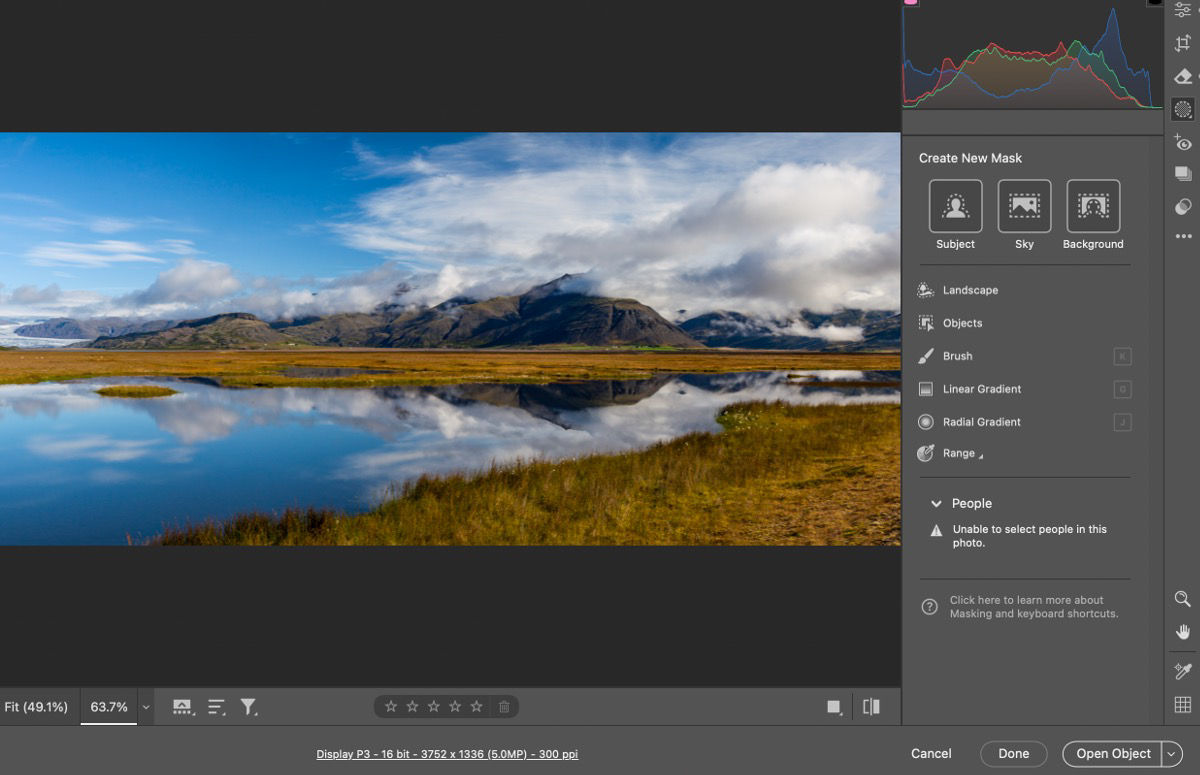This screenshot has width=1200, height=775.
Task: Create a new Sky mask
Action: 1024,207
